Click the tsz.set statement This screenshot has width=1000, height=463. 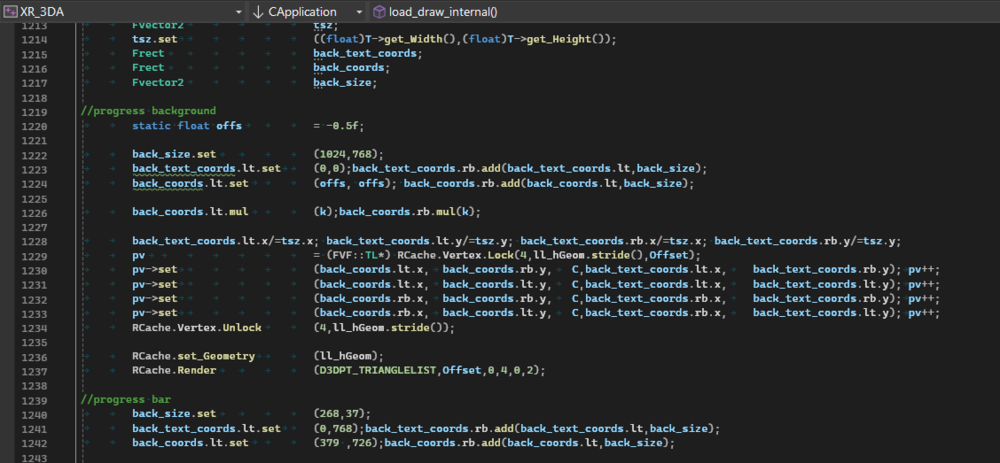coord(155,38)
